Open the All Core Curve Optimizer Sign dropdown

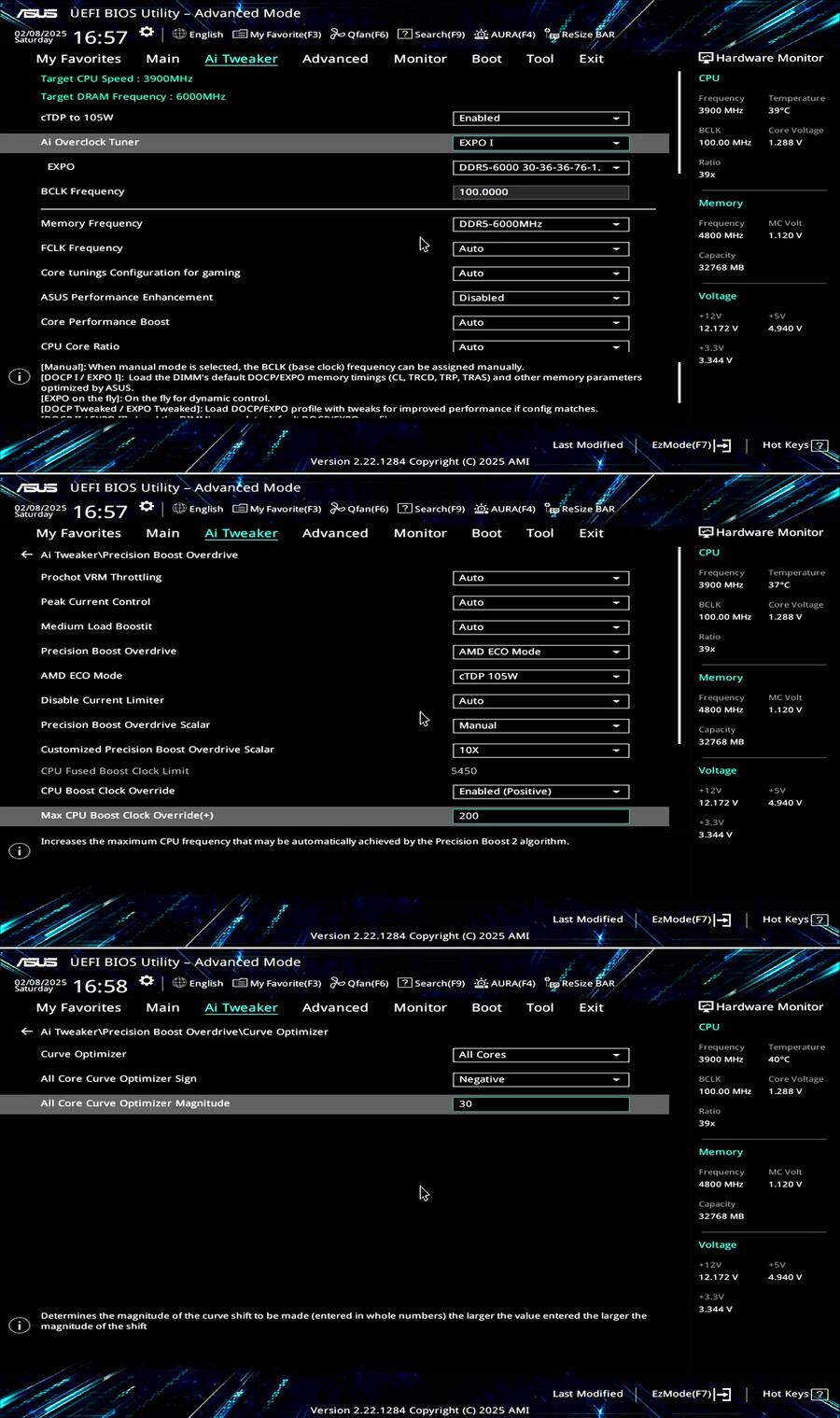pyautogui.click(x=540, y=1079)
